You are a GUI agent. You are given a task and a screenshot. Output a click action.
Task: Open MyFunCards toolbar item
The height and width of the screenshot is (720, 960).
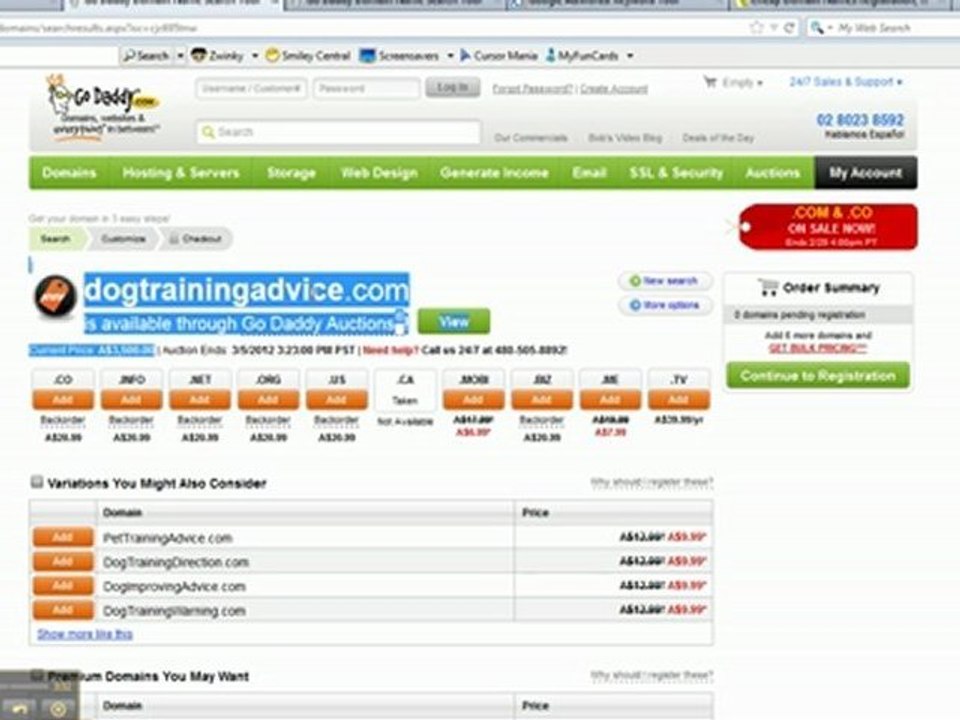point(582,56)
